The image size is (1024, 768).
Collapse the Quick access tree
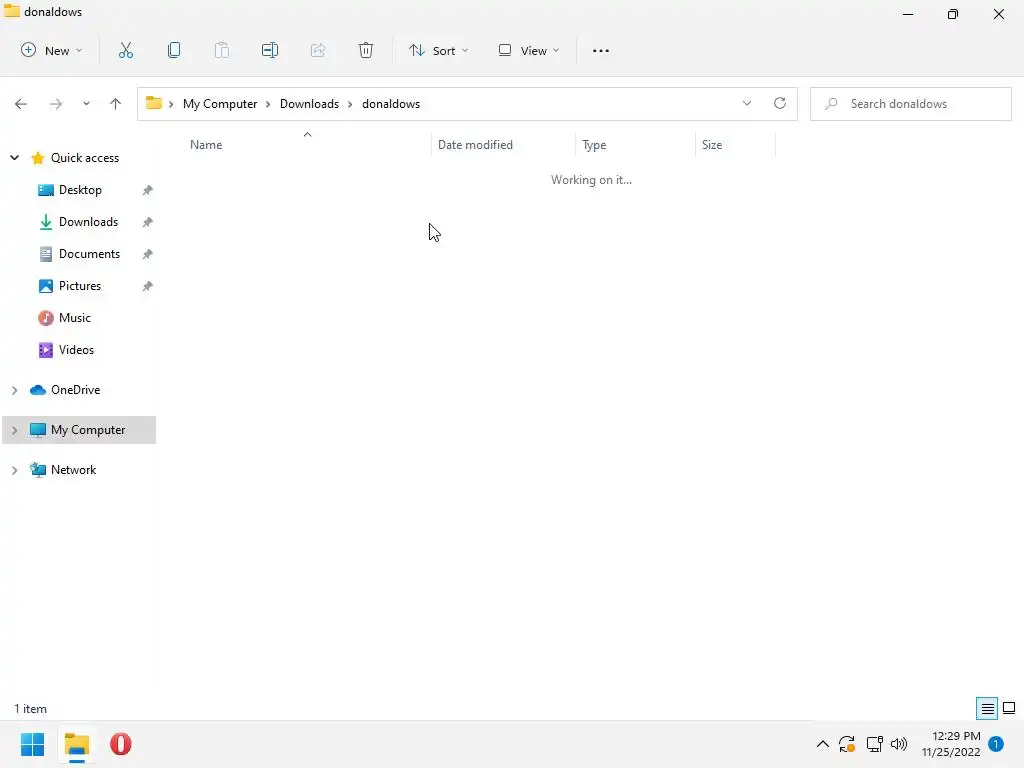tap(14, 157)
